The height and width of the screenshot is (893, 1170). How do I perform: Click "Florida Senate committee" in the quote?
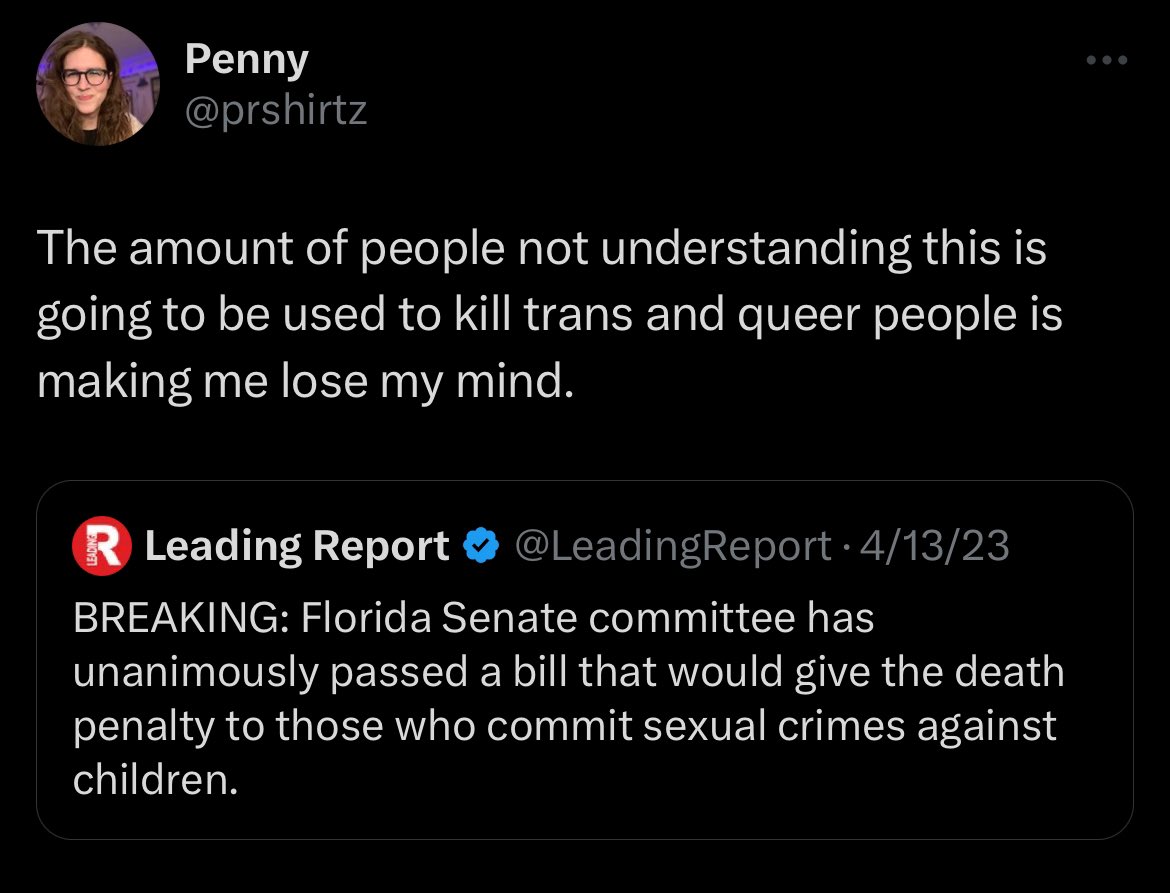(553, 618)
